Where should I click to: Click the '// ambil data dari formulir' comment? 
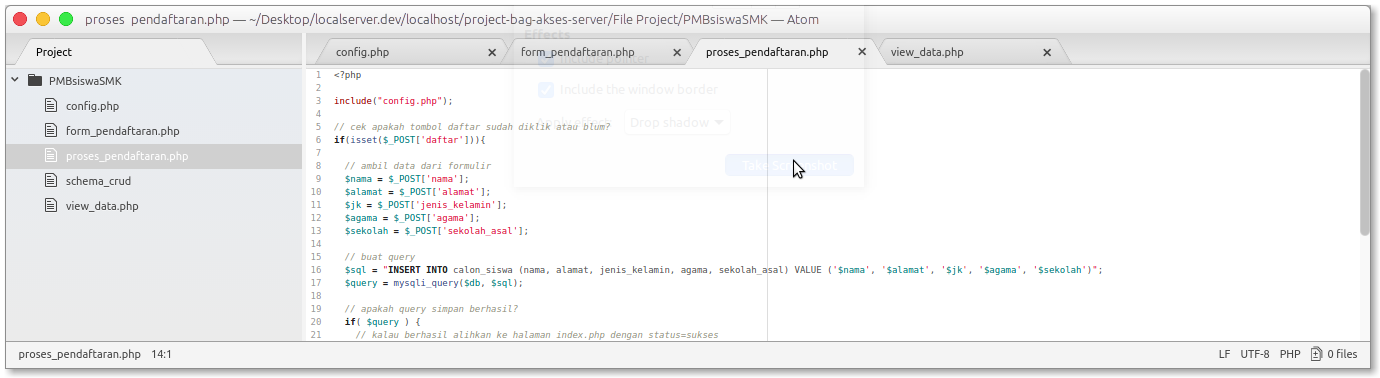417,166
